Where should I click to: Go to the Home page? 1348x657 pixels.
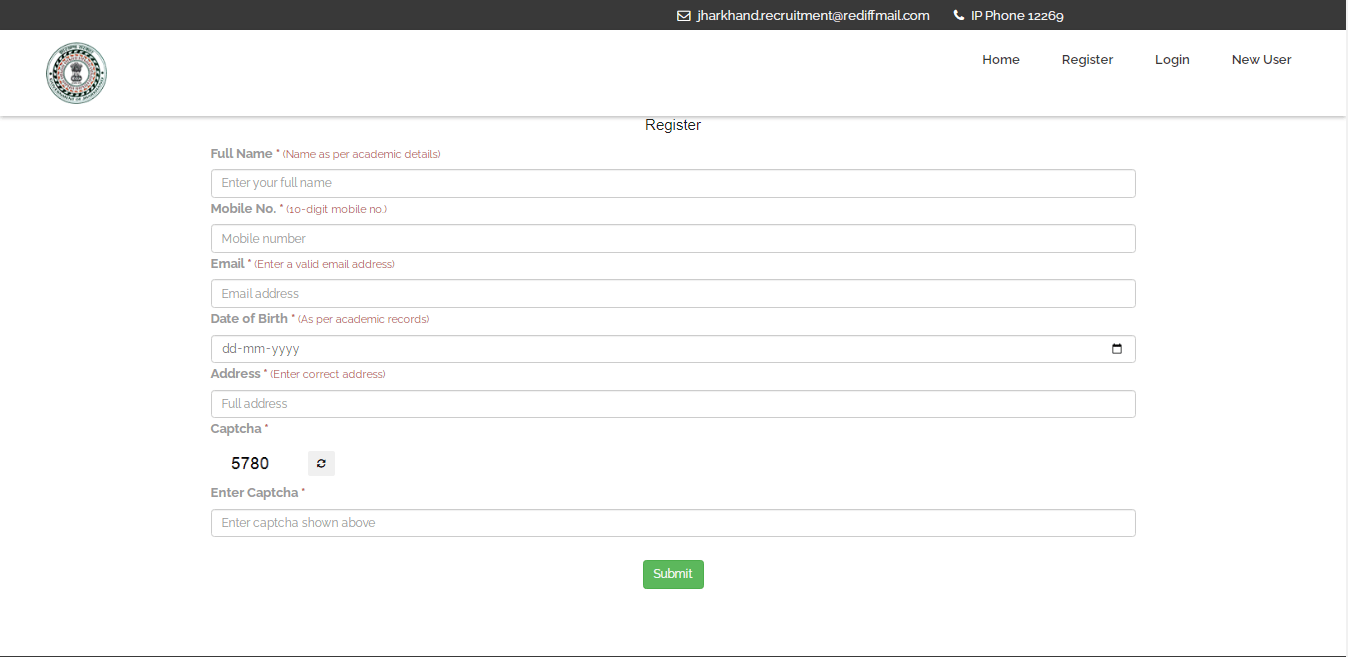click(1000, 60)
